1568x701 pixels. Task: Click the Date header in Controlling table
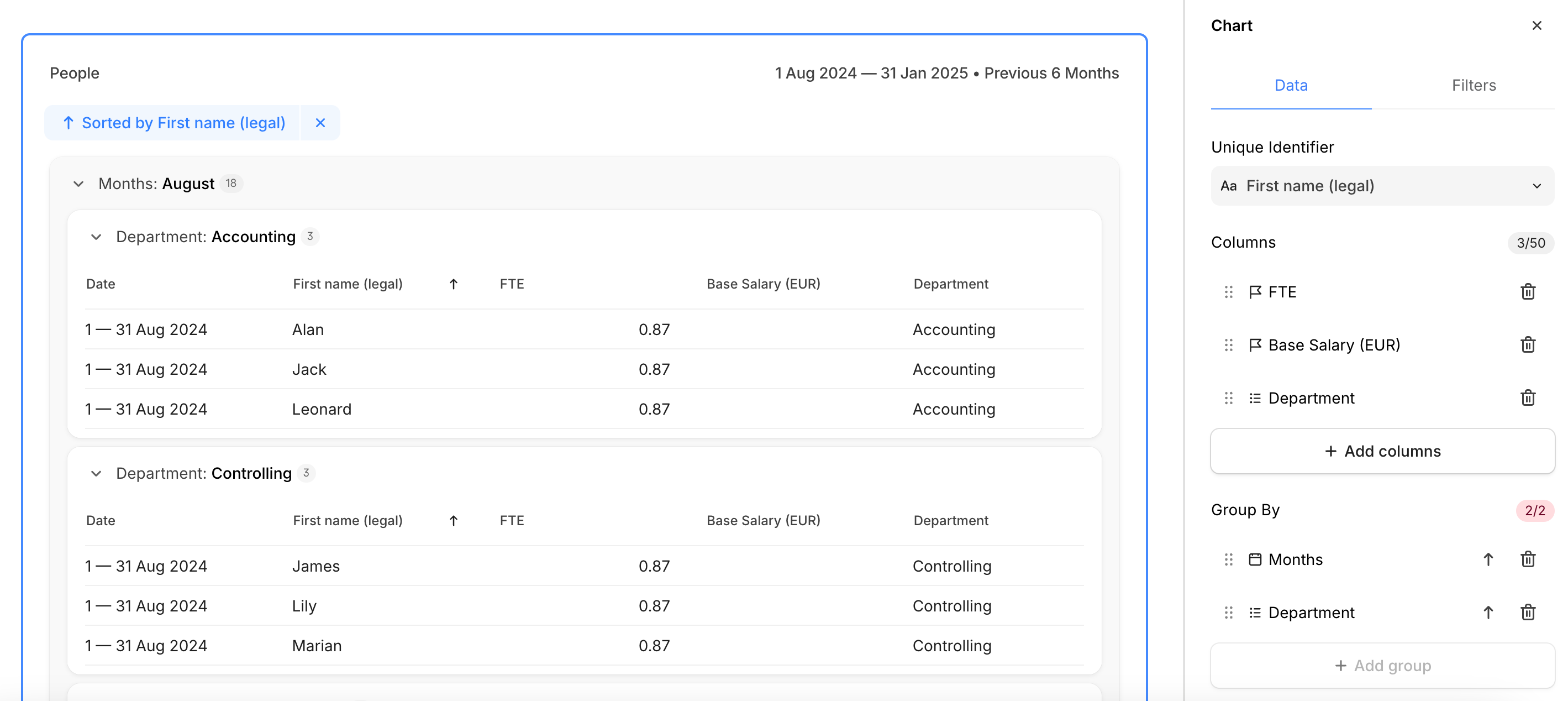[x=101, y=521]
